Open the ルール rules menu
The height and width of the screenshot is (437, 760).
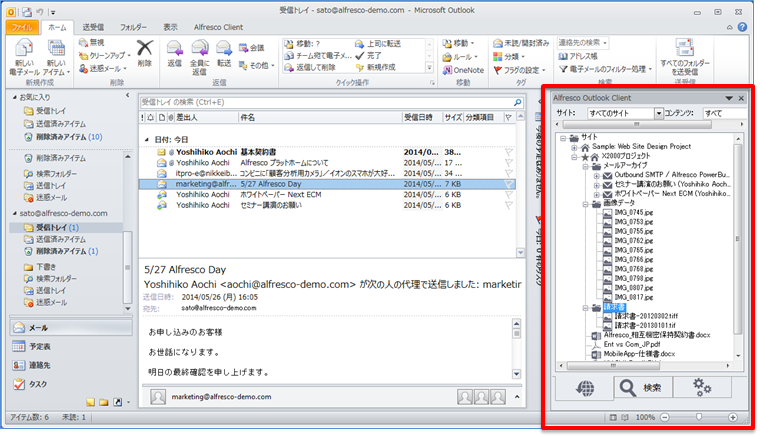460,57
